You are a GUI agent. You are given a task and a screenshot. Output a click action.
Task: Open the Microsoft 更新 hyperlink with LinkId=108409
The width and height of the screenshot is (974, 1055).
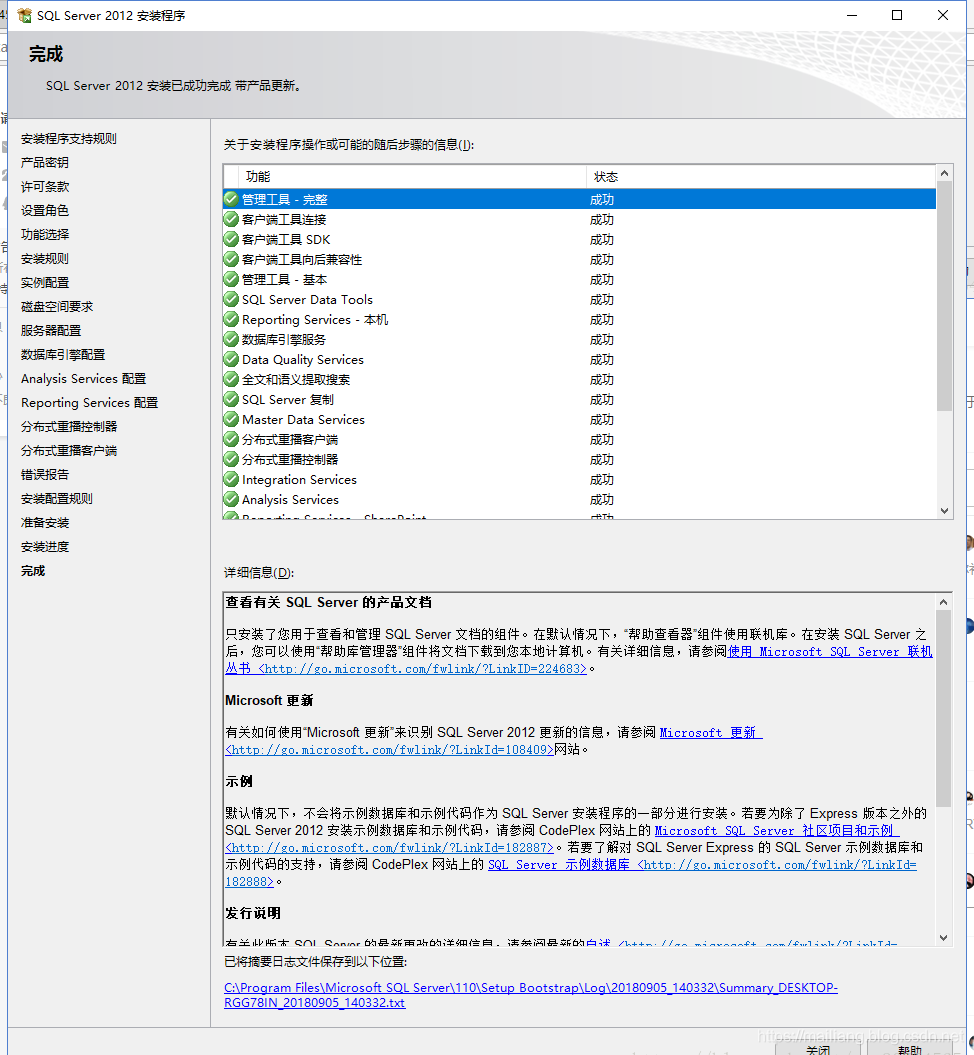[494, 741]
